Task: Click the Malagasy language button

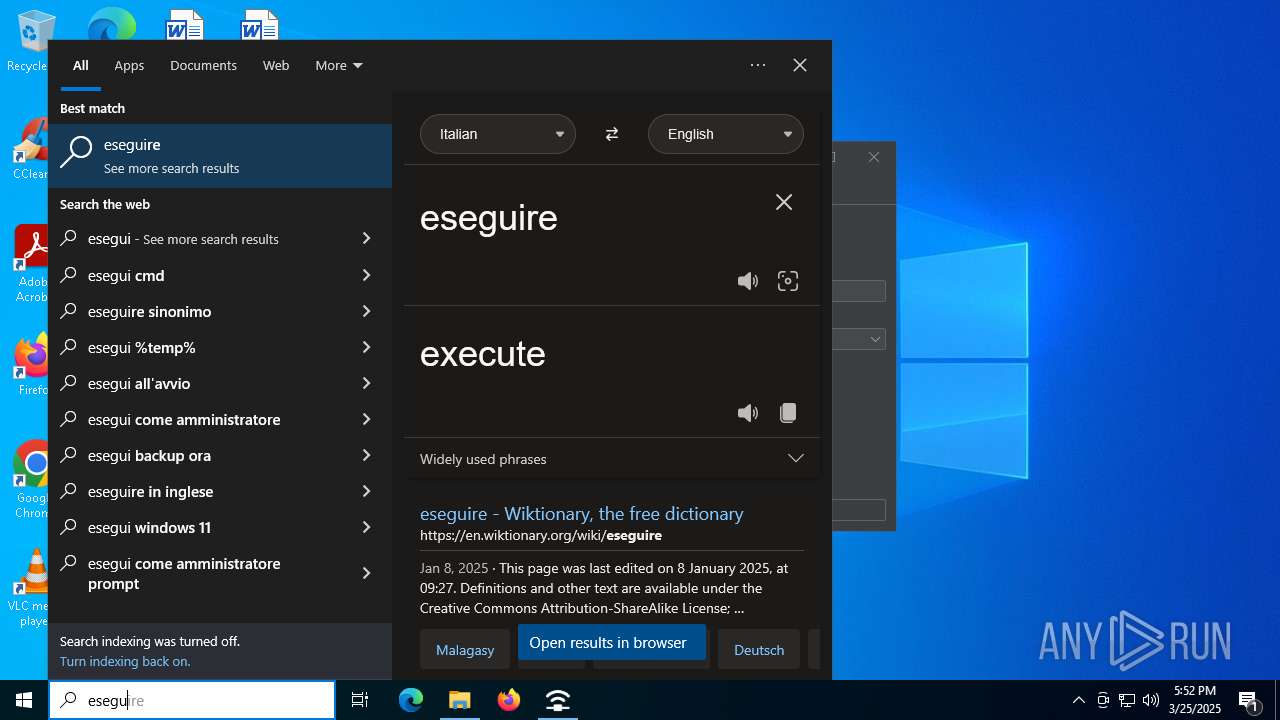Action: 465,650
